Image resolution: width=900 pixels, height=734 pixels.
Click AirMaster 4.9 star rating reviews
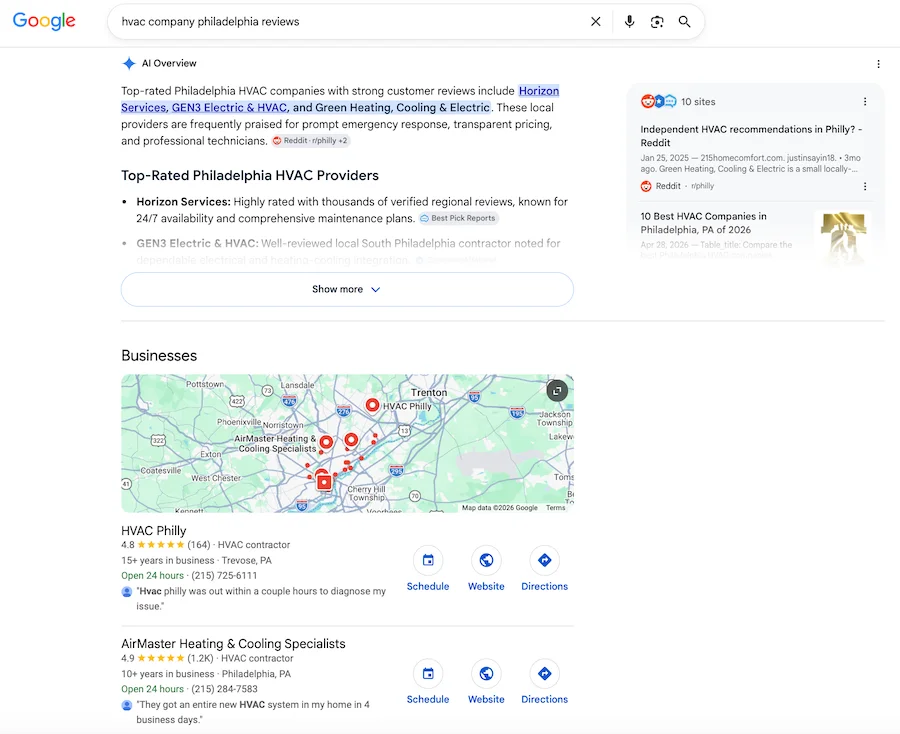pyautogui.click(x=167, y=658)
